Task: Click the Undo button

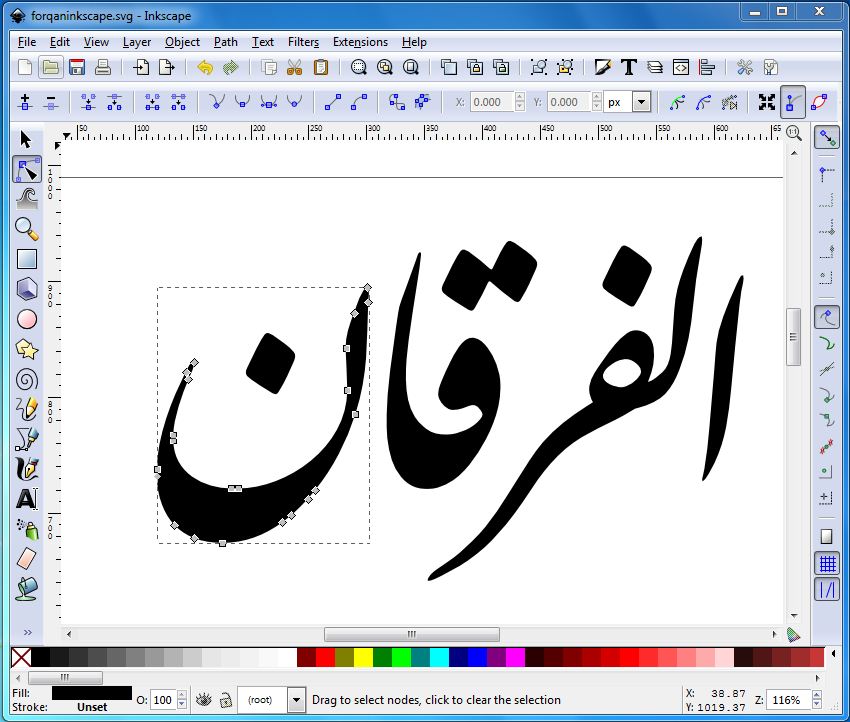Action: (x=203, y=67)
